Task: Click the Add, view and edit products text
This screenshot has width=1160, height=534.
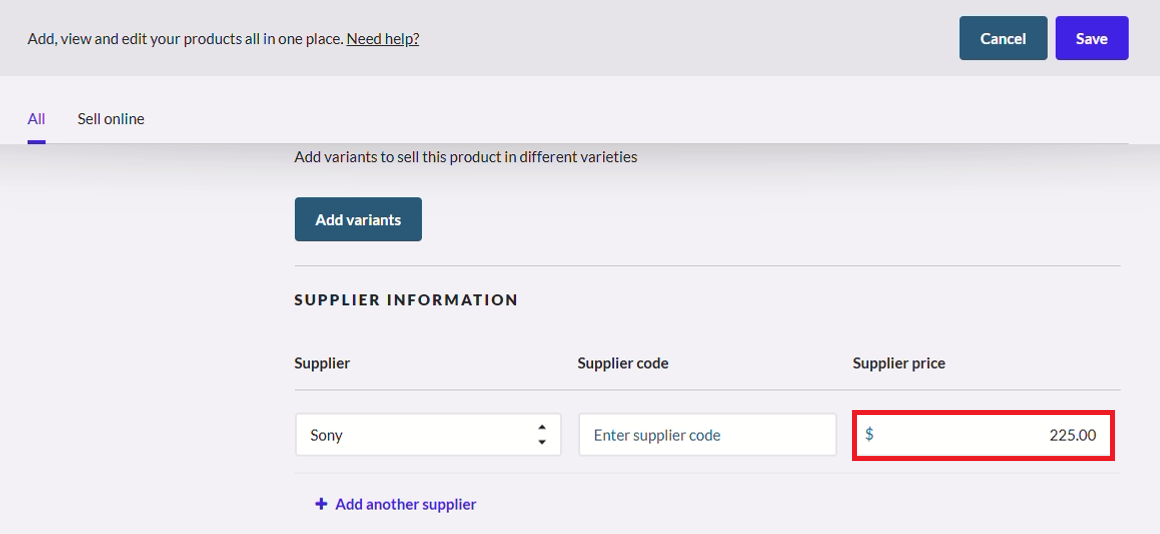Action: 186,38
